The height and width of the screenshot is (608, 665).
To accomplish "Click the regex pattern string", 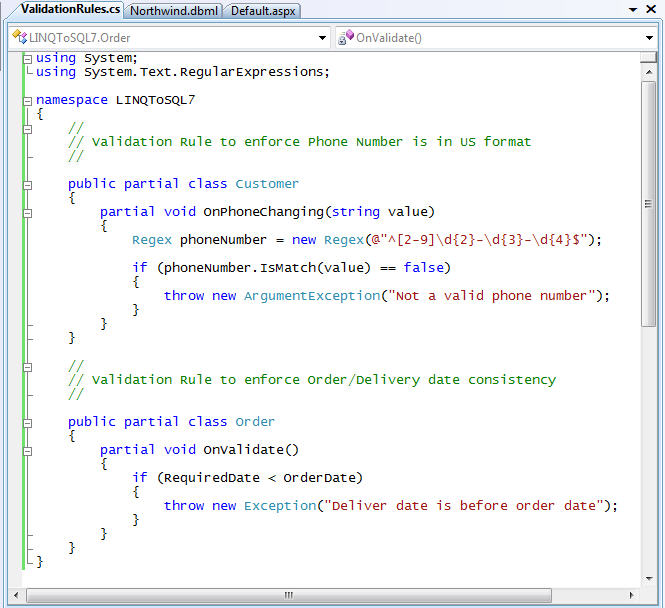I will click(479, 240).
